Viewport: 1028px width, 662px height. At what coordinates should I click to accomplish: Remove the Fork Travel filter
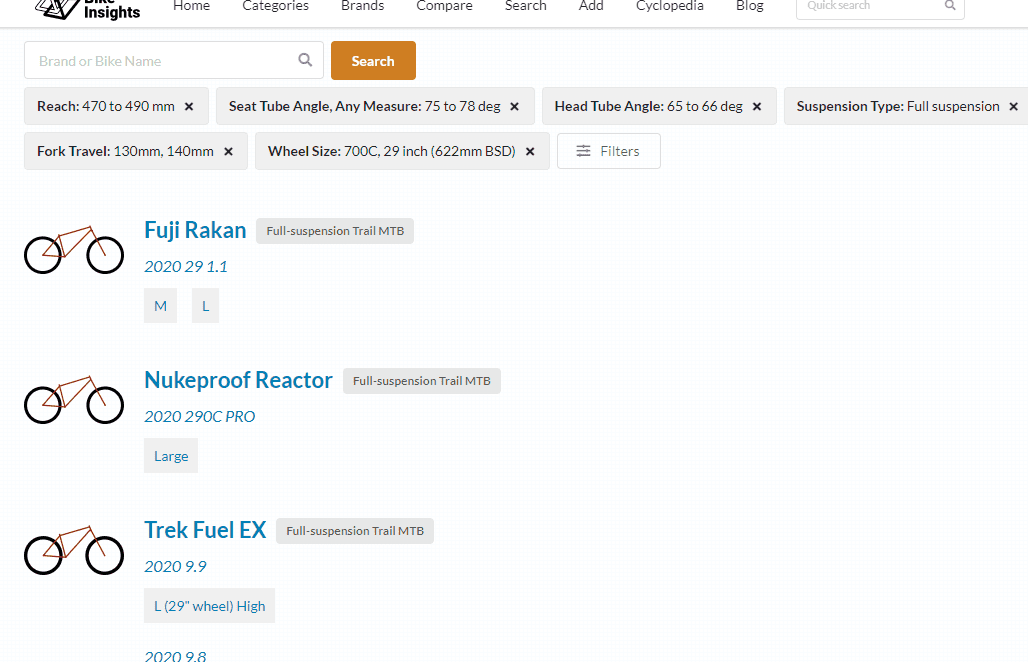click(x=228, y=151)
